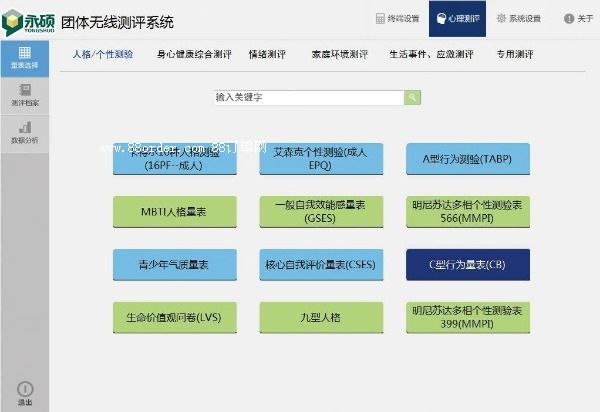Screen dimensions: 600x412
Task: Open 测评档案 sidebar icon
Action: tap(24, 97)
